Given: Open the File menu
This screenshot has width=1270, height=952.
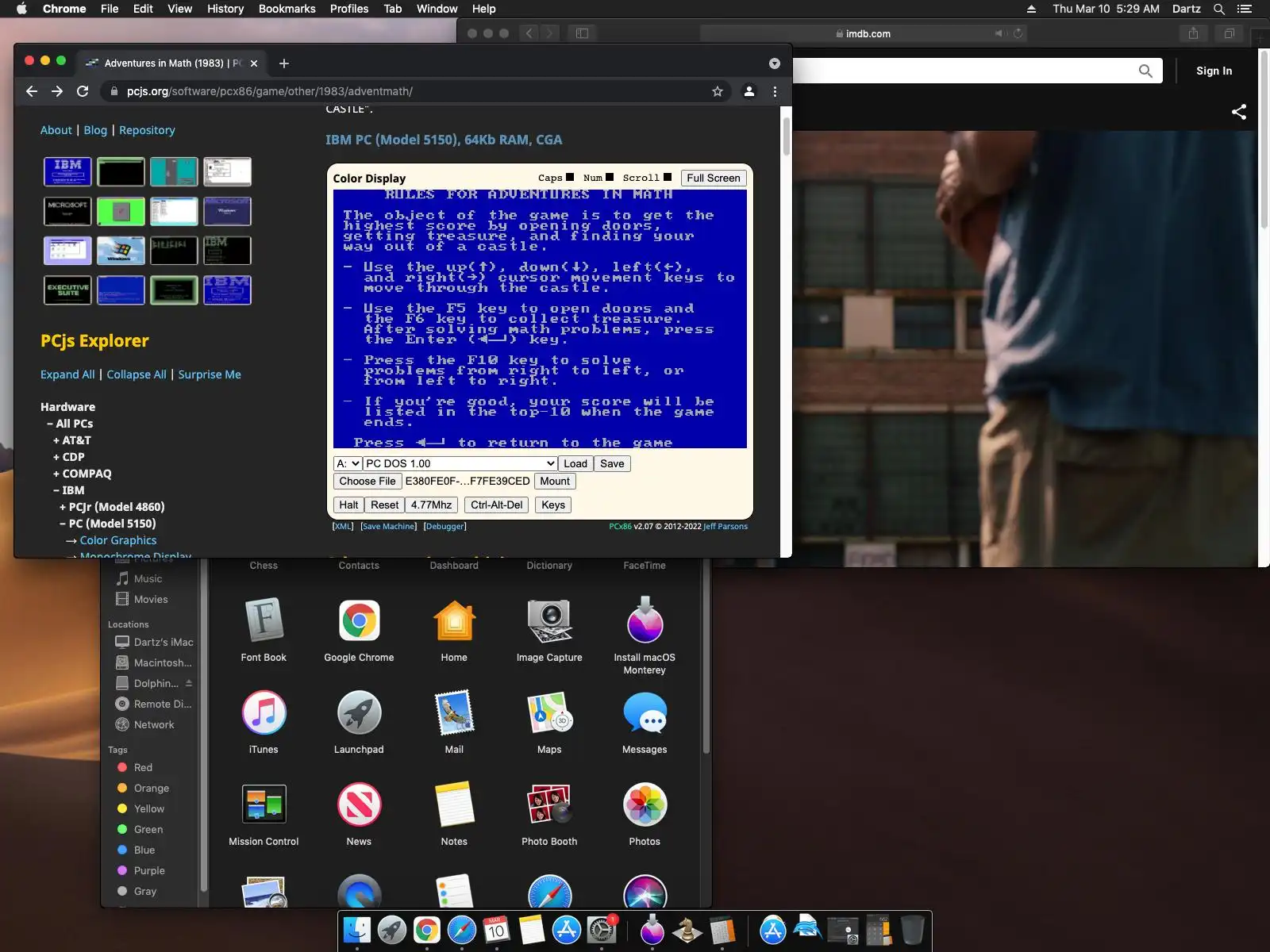Looking at the screenshot, I should pos(110,9).
